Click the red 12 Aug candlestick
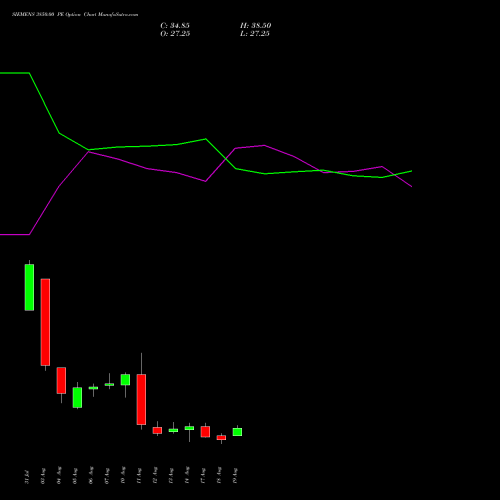This screenshot has height=500, width=500. tap(157, 430)
